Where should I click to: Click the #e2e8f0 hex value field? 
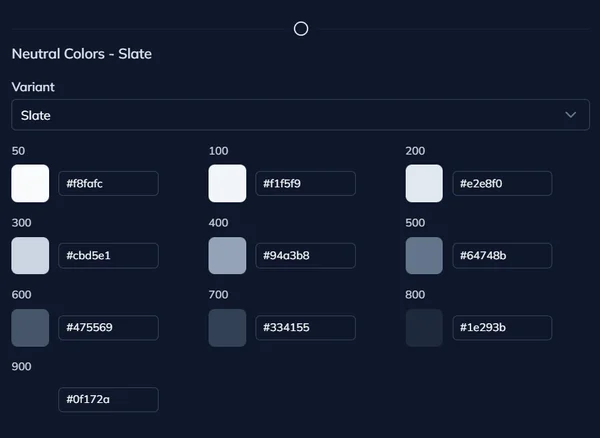(x=502, y=184)
